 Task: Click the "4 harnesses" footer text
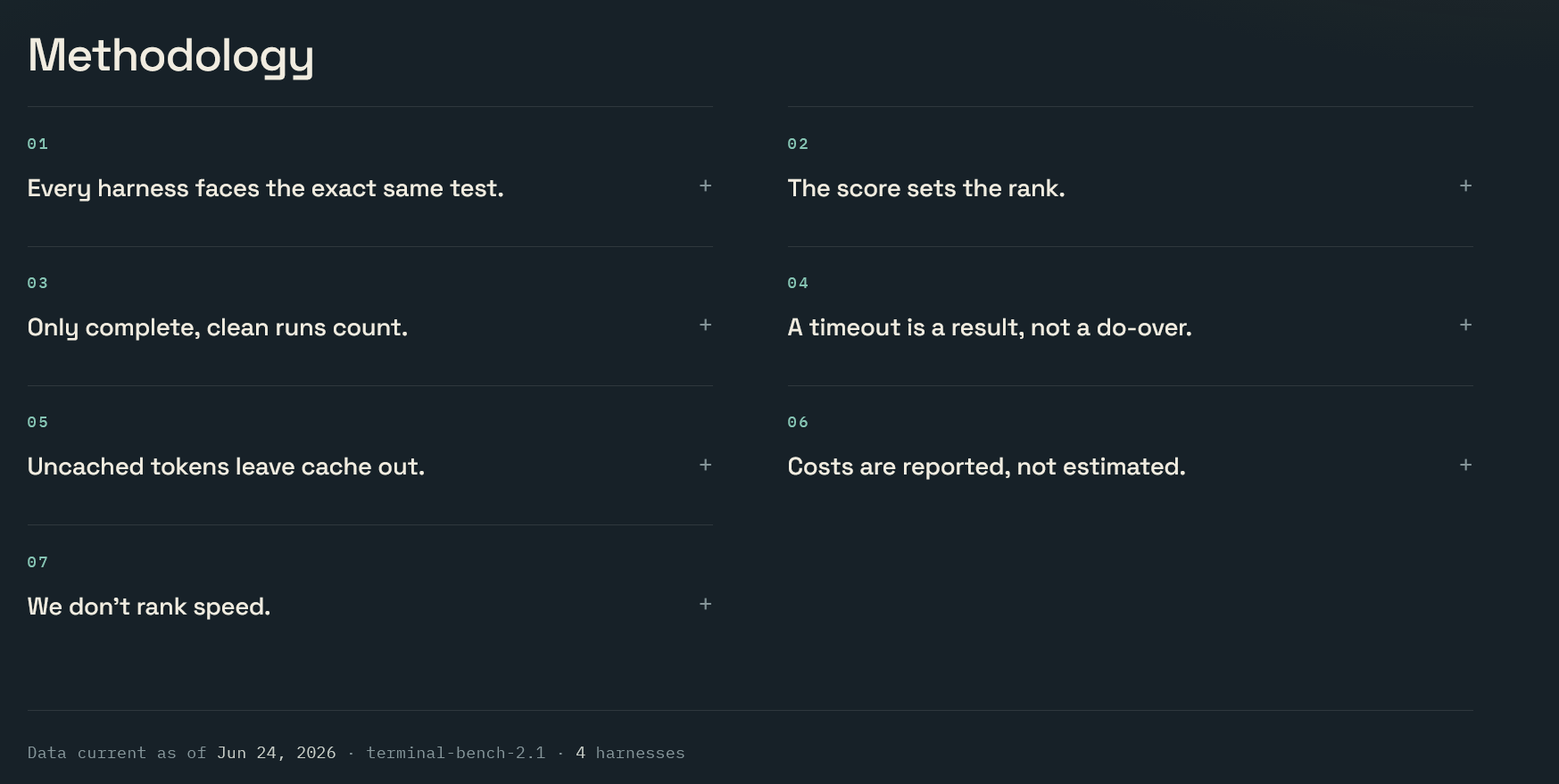click(x=630, y=753)
